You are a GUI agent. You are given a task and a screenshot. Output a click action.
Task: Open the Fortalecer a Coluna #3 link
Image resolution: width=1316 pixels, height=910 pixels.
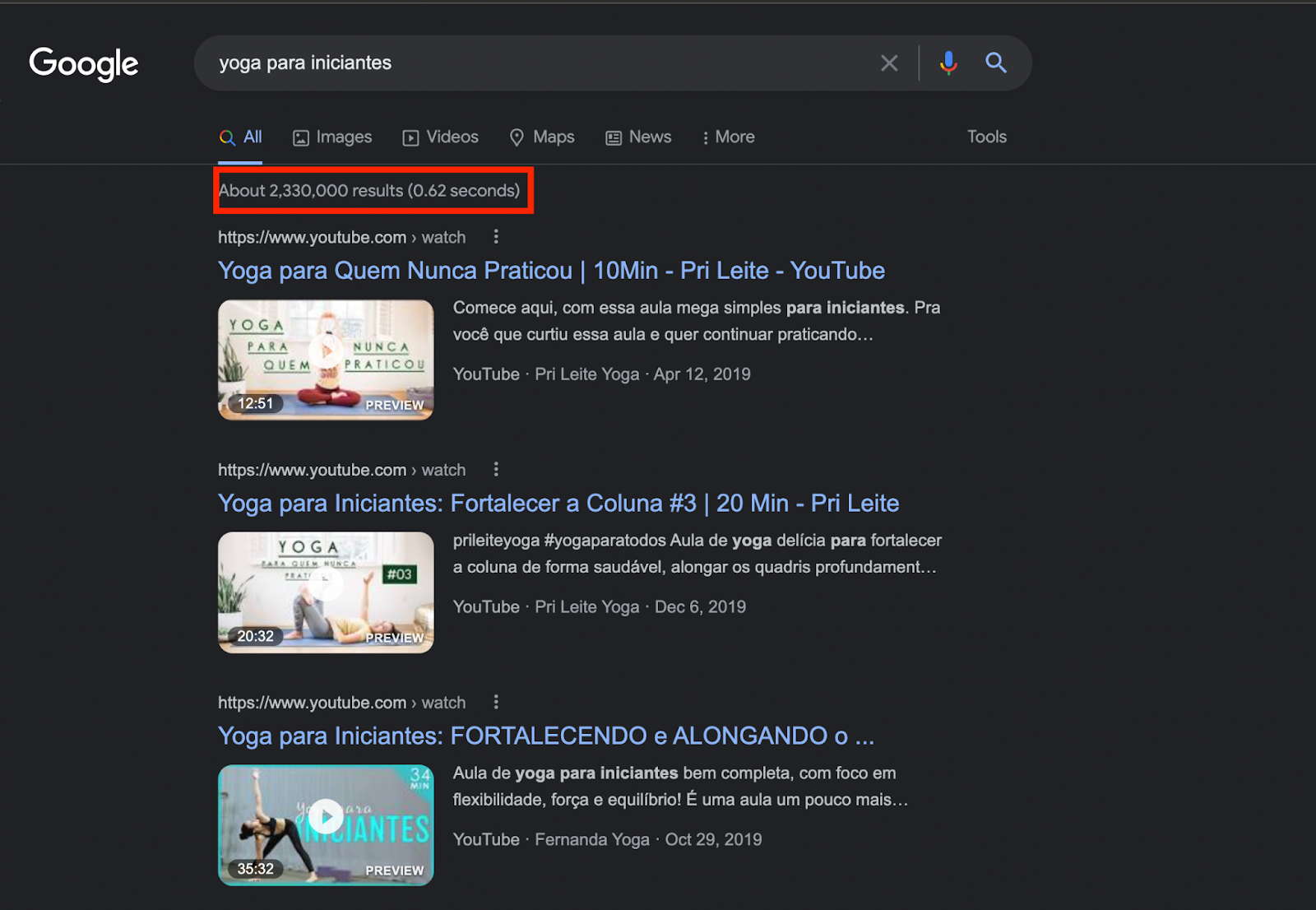pyautogui.click(x=558, y=504)
